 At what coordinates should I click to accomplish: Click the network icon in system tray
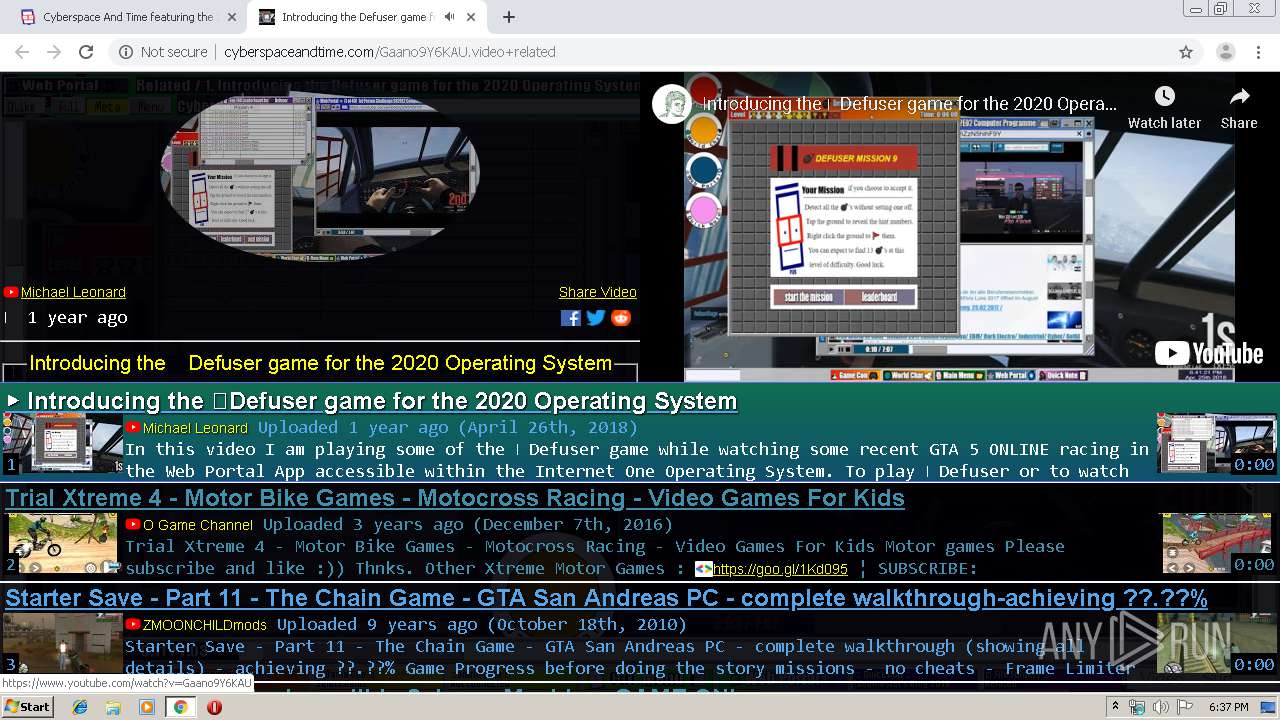1137,707
